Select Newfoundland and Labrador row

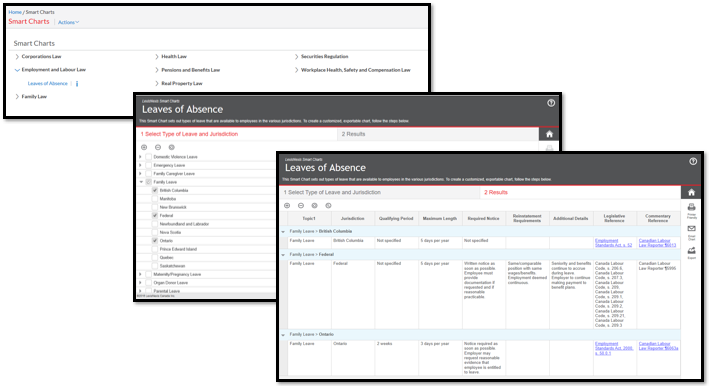click(184, 224)
